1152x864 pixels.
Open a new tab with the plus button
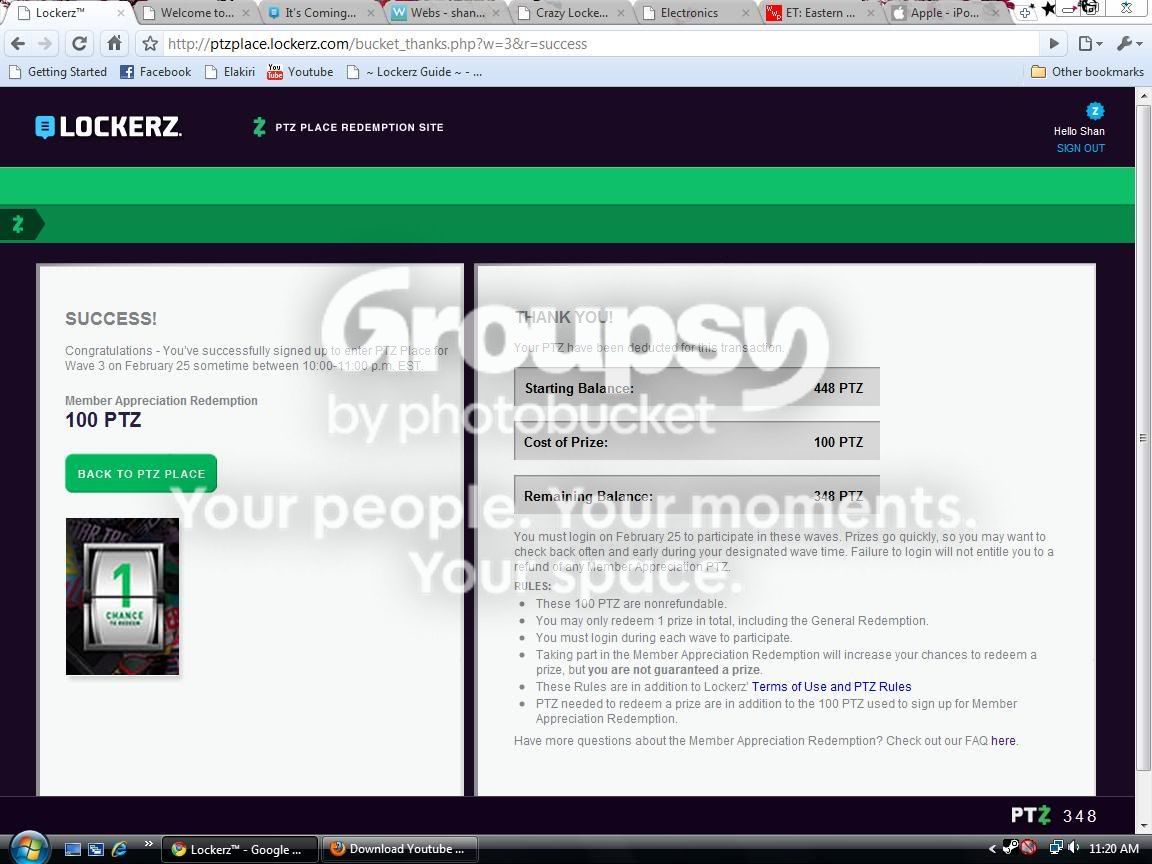tap(1025, 12)
